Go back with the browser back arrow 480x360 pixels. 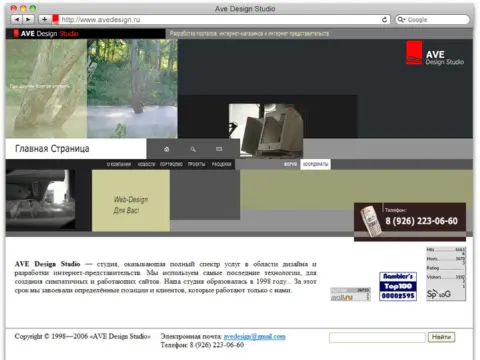17,20
